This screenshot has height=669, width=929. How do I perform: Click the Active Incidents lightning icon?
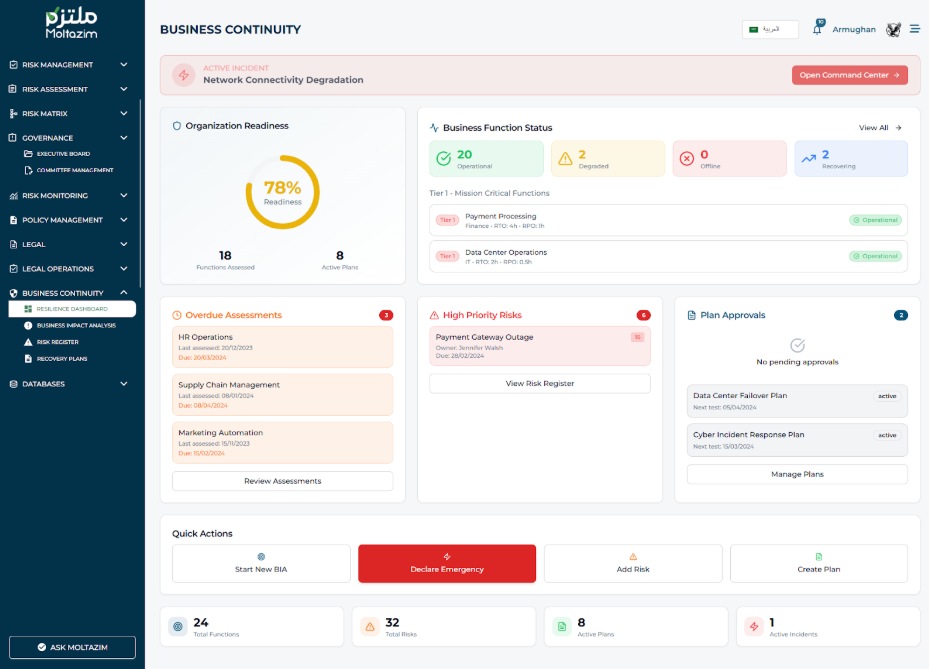[x=753, y=626]
